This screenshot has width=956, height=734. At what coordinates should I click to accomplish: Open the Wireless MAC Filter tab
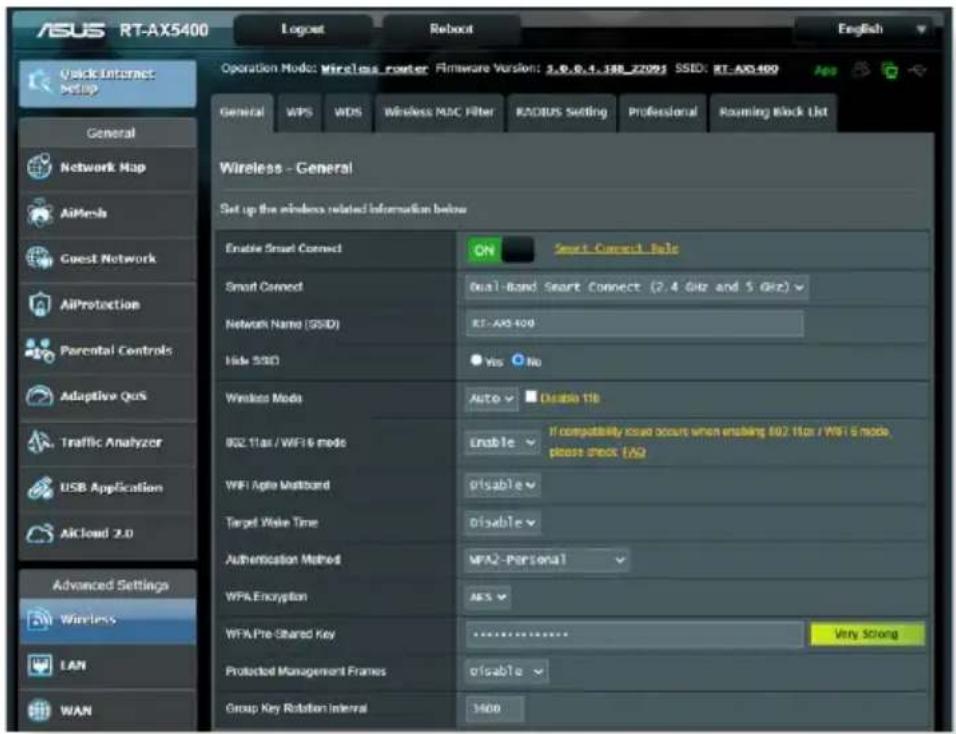440,112
